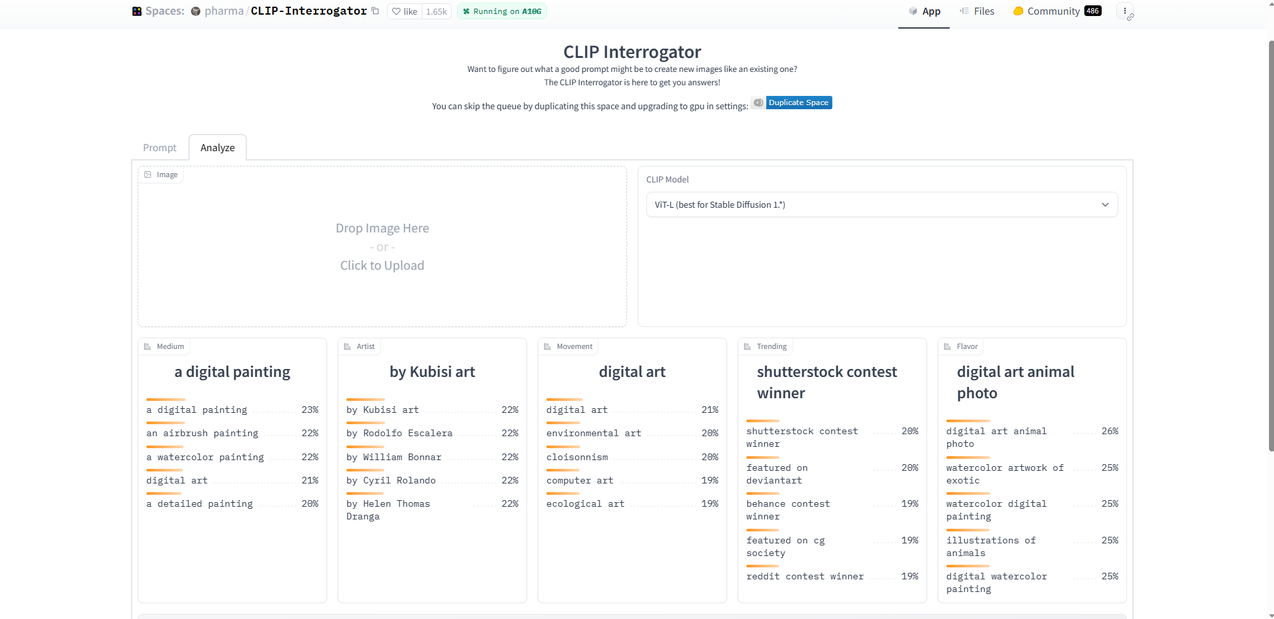This screenshot has width=1274, height=619.
Task: Click the Running on A10G status badge
Action: pos(502,12)
